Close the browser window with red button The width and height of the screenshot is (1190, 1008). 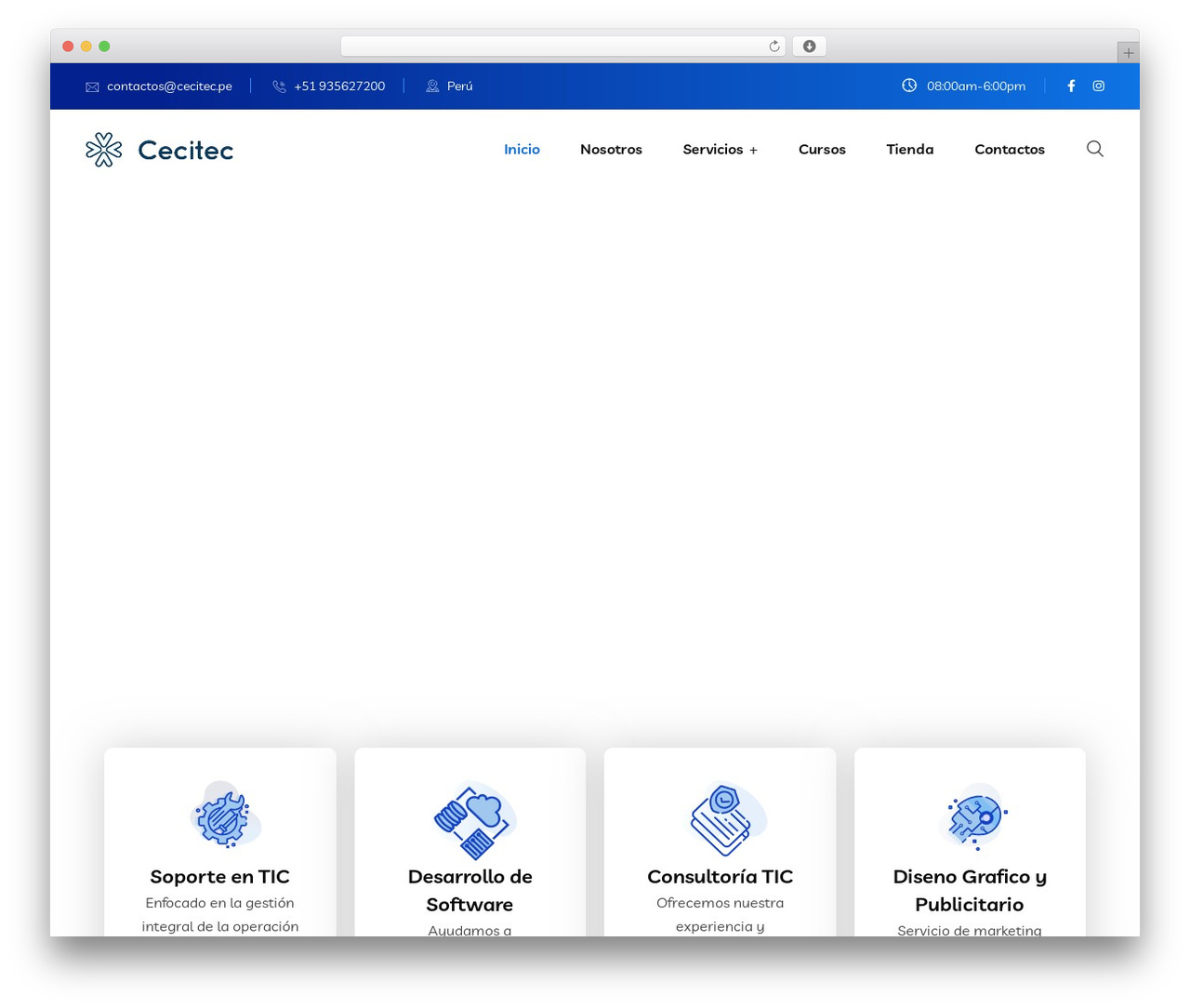tap(68, 46)
